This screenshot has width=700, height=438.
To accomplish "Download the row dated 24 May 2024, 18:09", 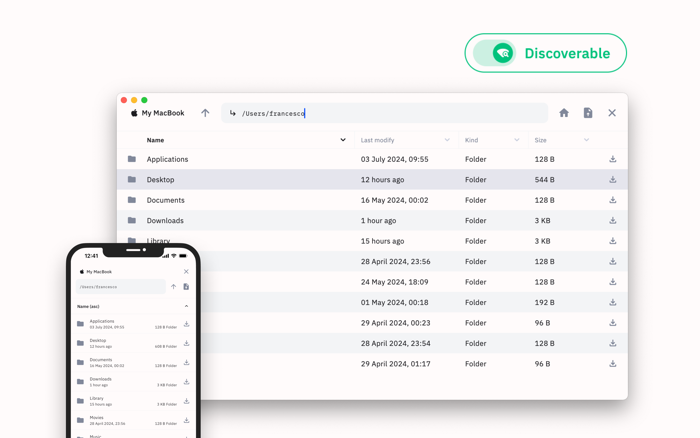I will pyautogui.click(x=612, y=282).
